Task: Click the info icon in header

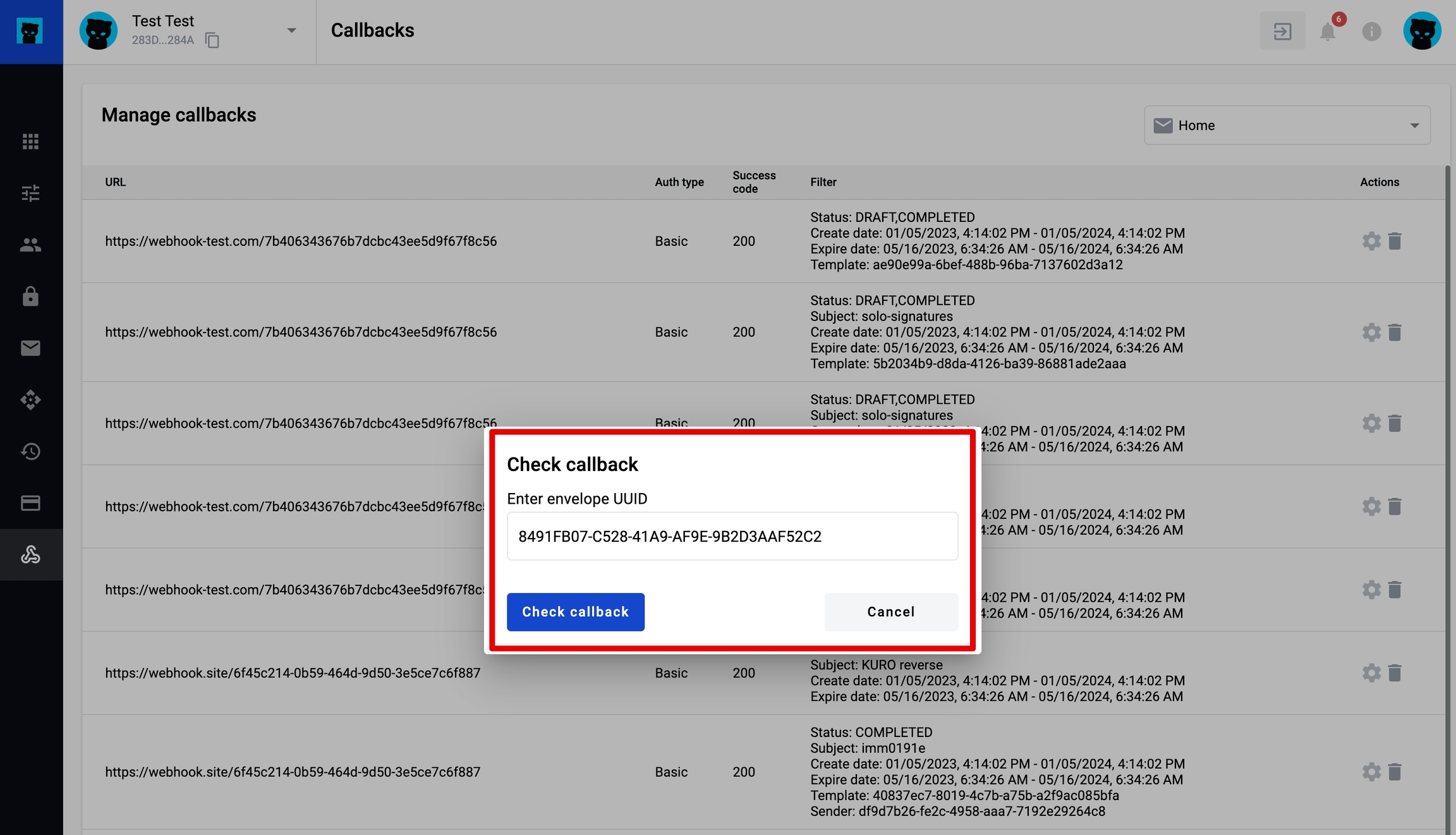Action: click(1371, 31)
